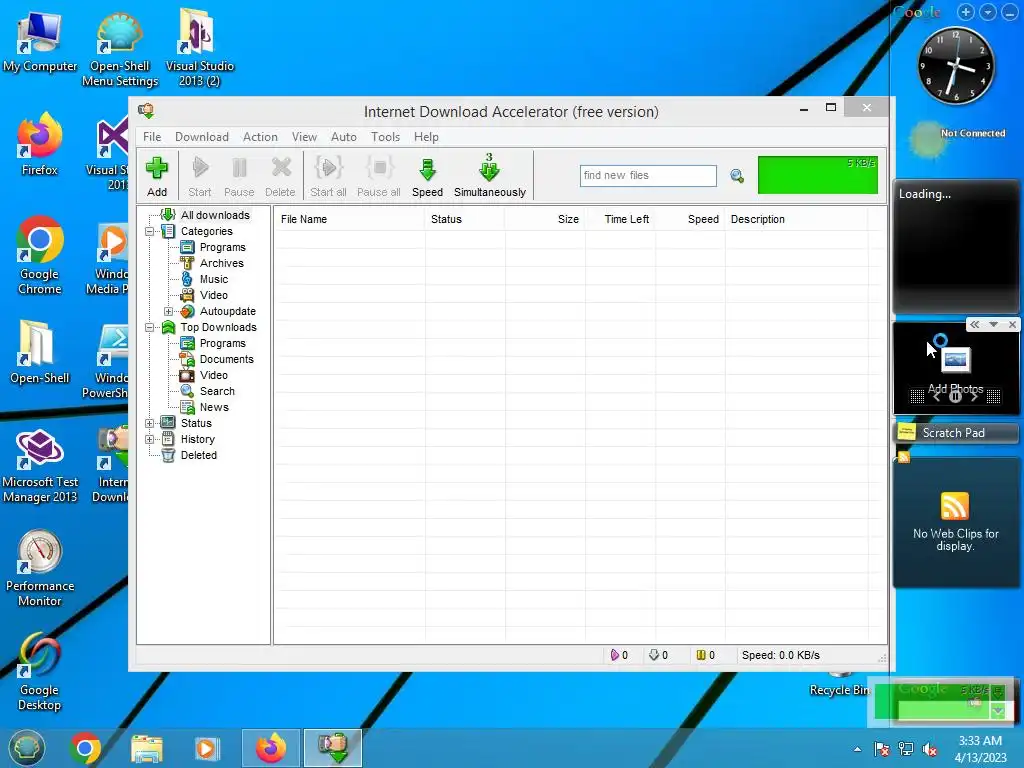1024x768 pixels.
Task: Select the History tree item label
Action: tap(198, 440)
